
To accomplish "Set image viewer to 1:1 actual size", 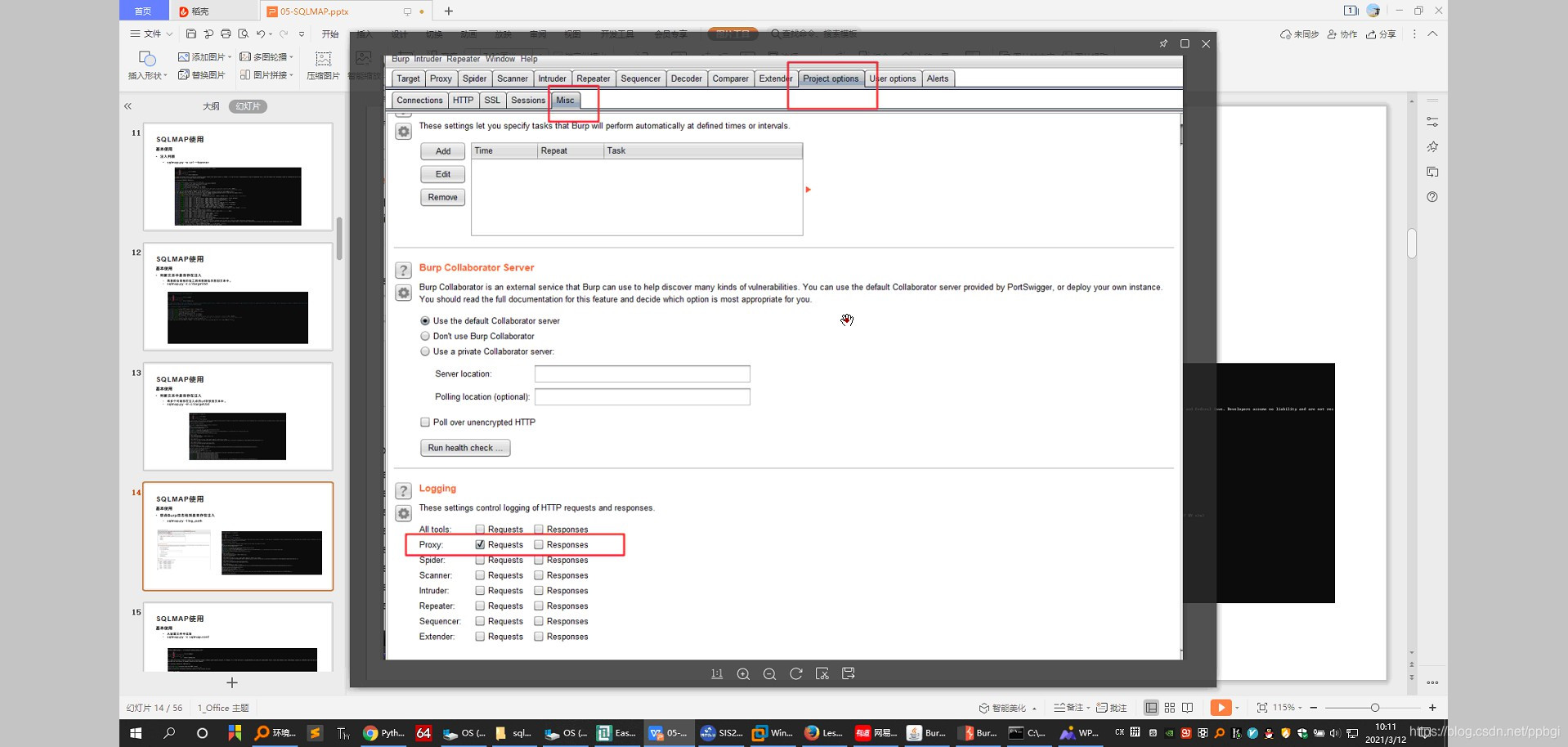I will tap(717, 673).
